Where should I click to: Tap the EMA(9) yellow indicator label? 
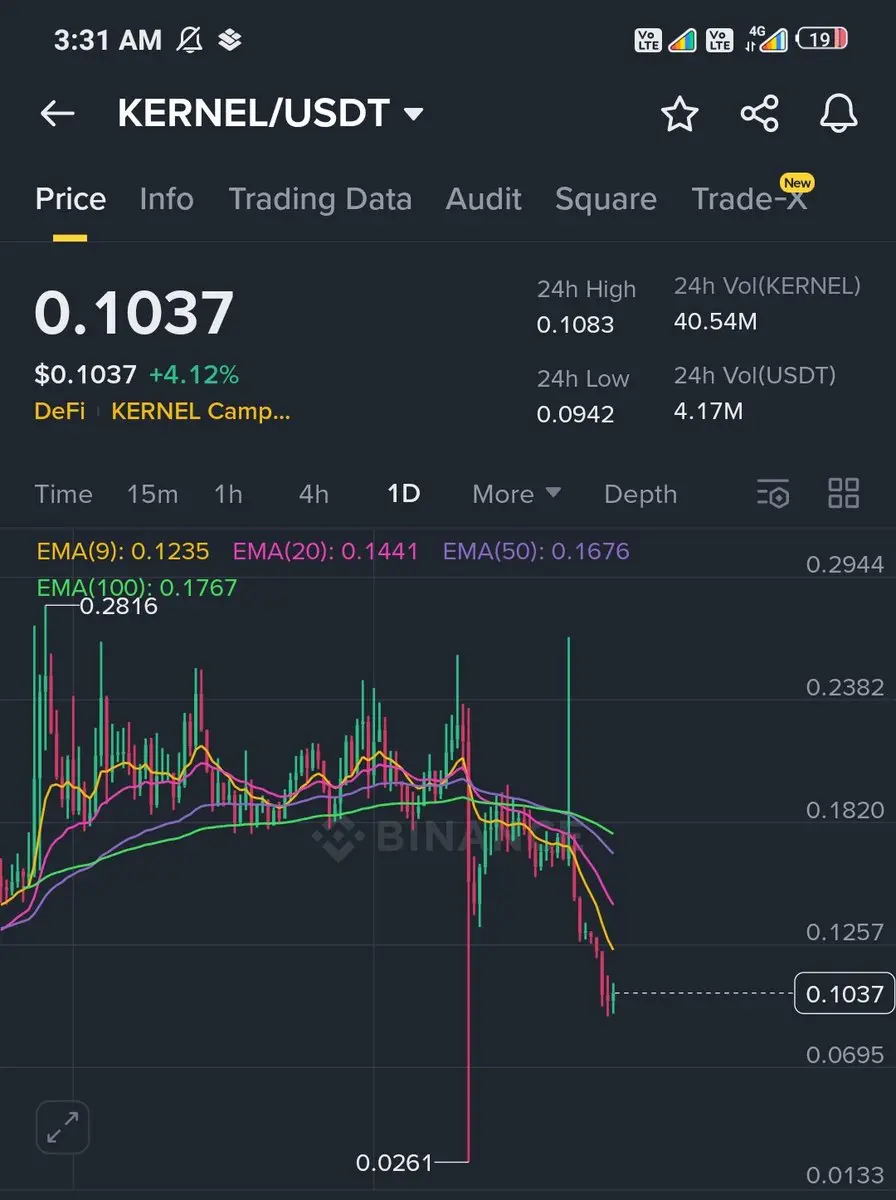(123, 551)
